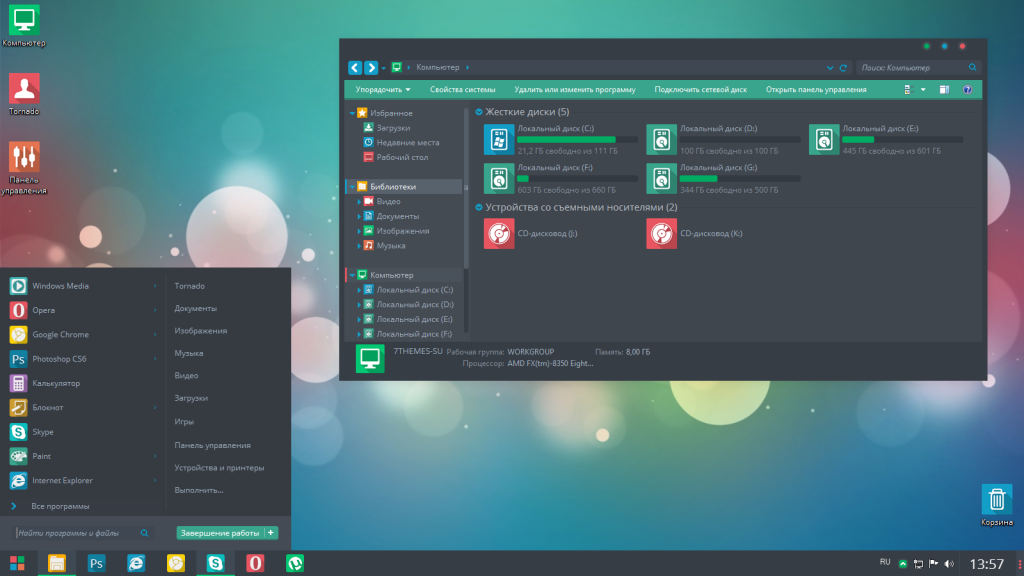Image resolution: width=1024 pixels, height=576 pixels.
Task: Click the Start menu search field
Action: point(78,533)
